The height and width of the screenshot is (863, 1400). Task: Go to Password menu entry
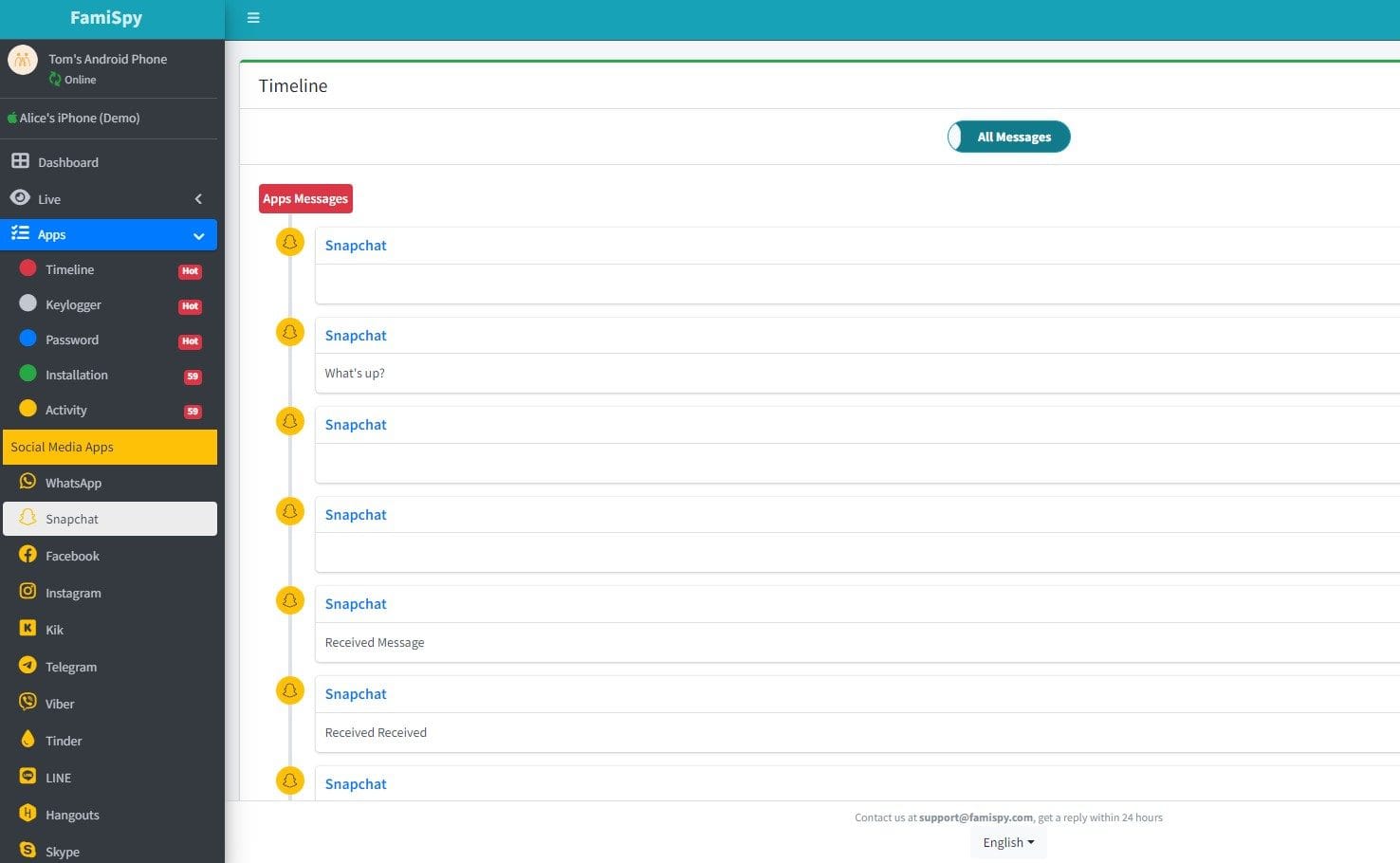(x=72, y=340)
